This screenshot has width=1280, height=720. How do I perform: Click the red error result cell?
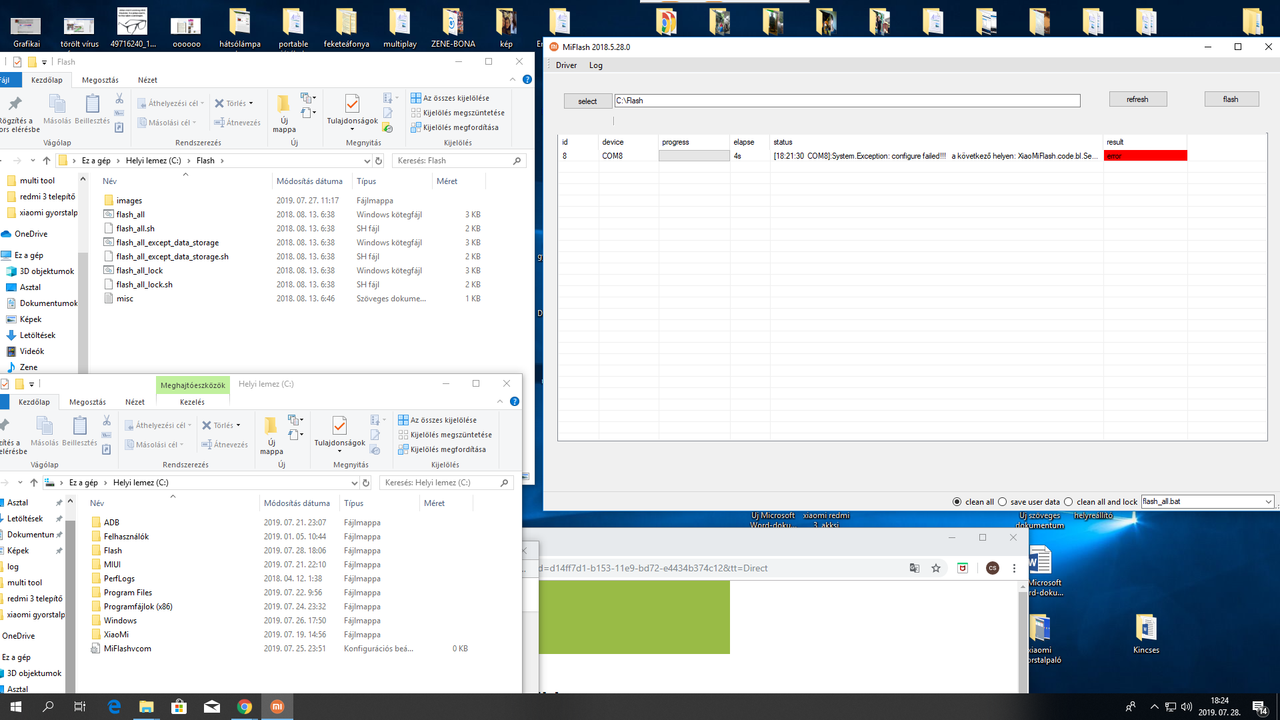click(x=1145, y=156)
